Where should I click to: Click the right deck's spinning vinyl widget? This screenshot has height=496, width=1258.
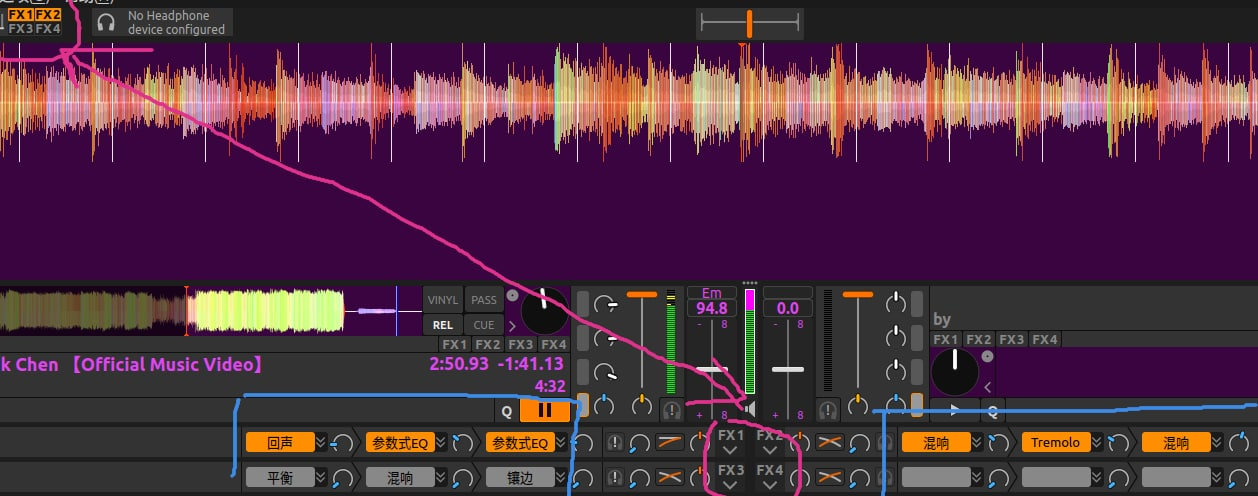[x=954, y=371]
